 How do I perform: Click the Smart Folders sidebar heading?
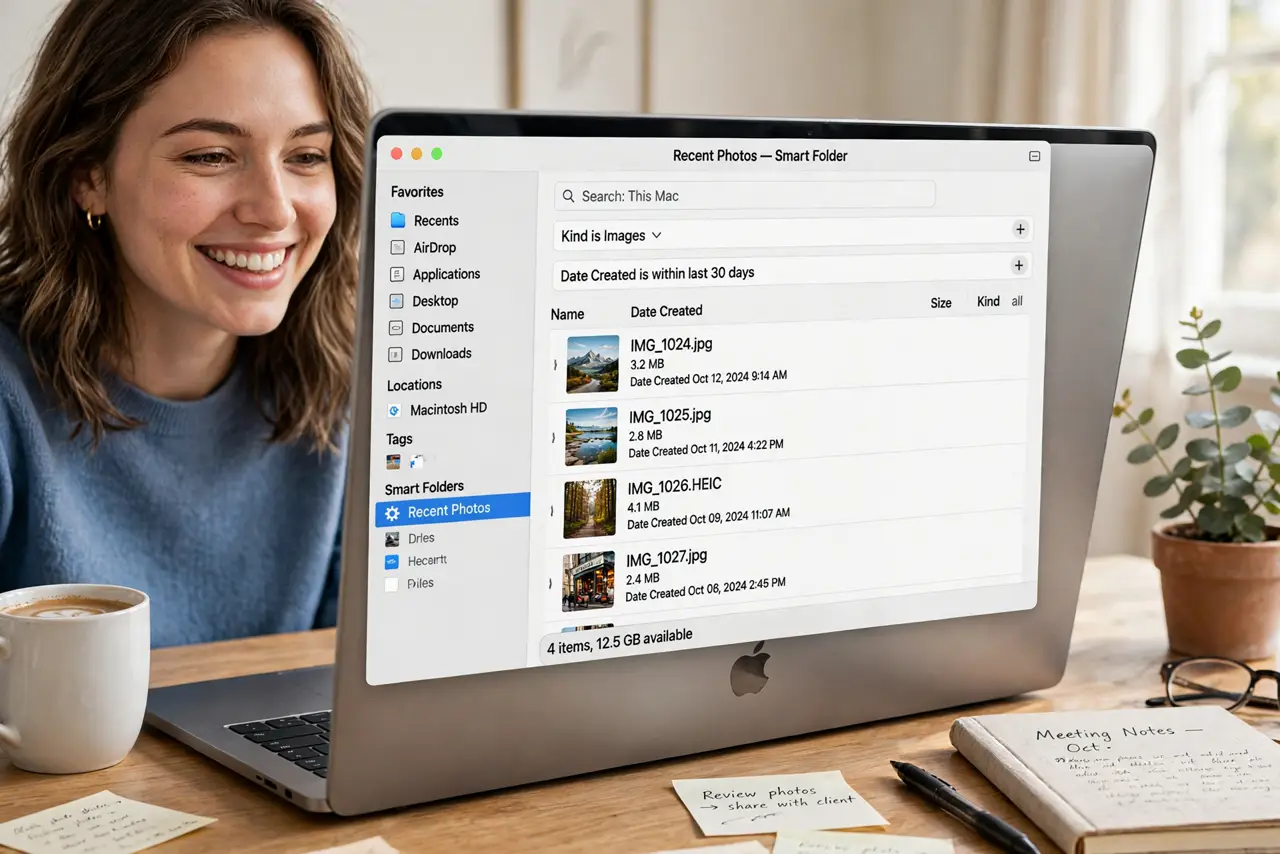click(424, 488)
